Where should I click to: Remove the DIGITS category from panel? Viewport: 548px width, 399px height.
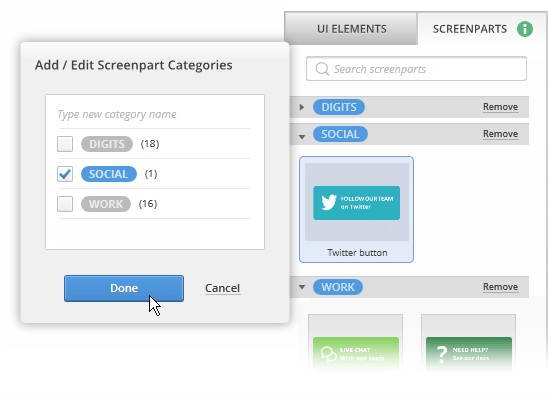point(500,107)
